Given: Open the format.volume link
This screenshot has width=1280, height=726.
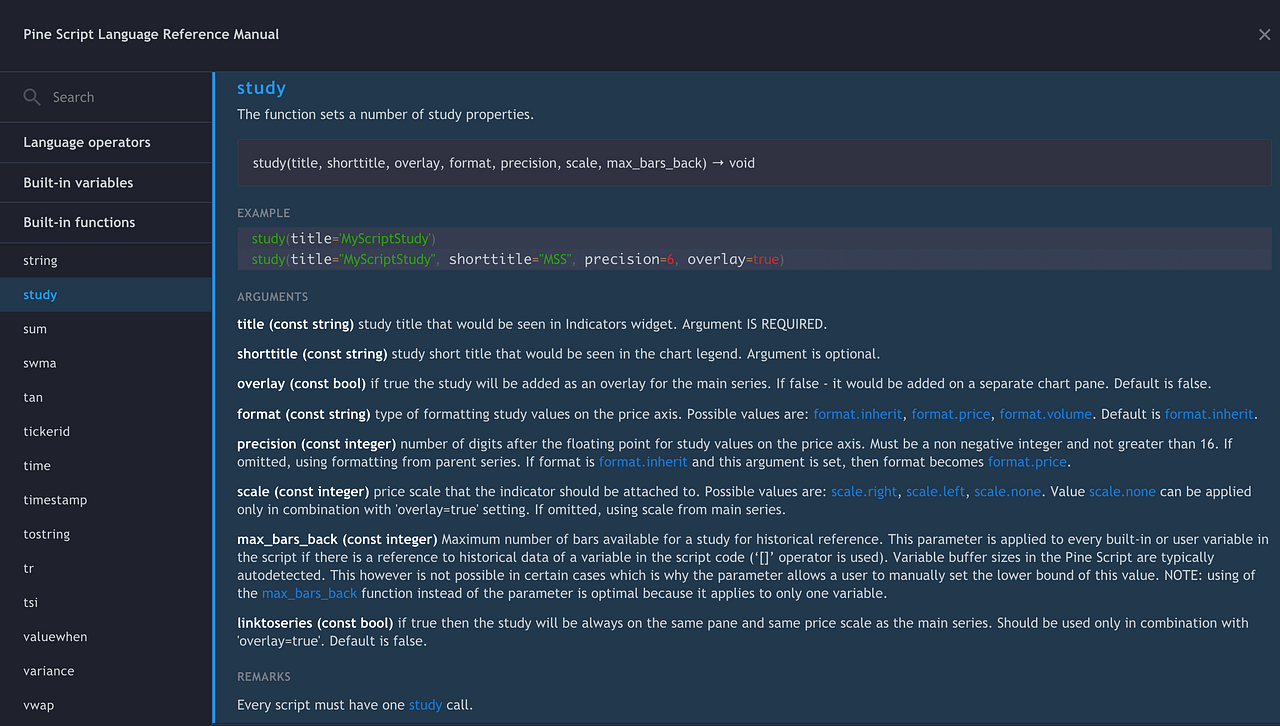Looking at the screenshot, I should point(1046,414).
